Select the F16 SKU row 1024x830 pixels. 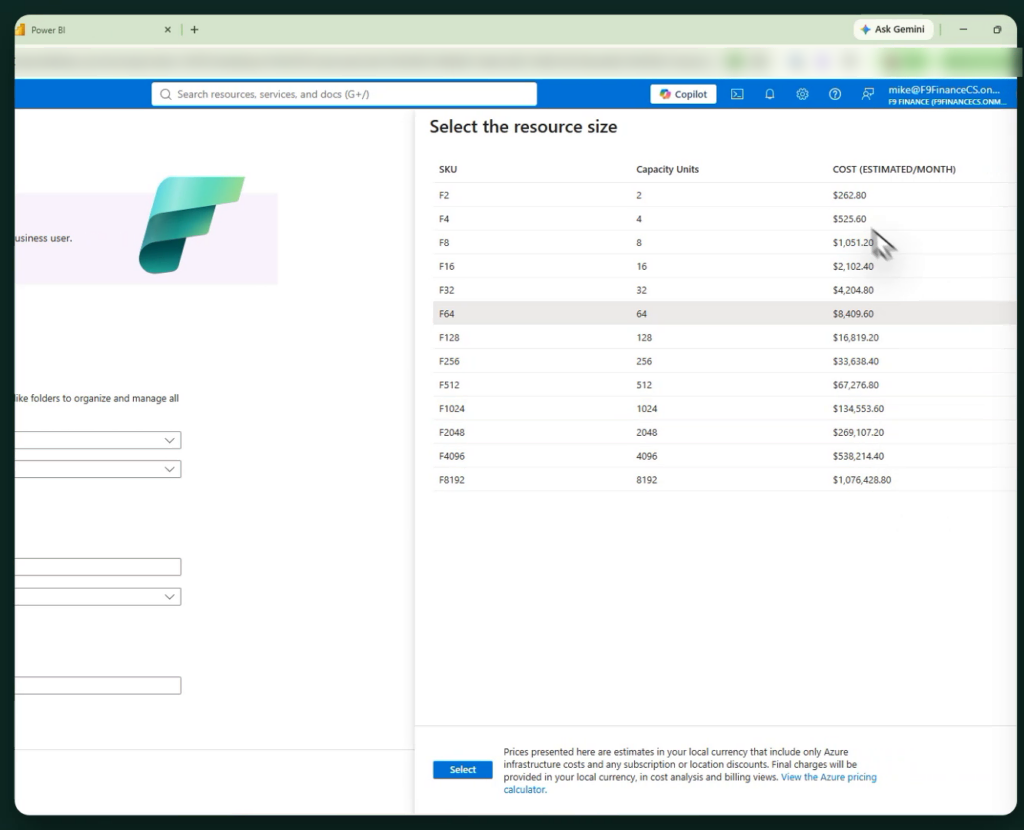pos(724,266)
